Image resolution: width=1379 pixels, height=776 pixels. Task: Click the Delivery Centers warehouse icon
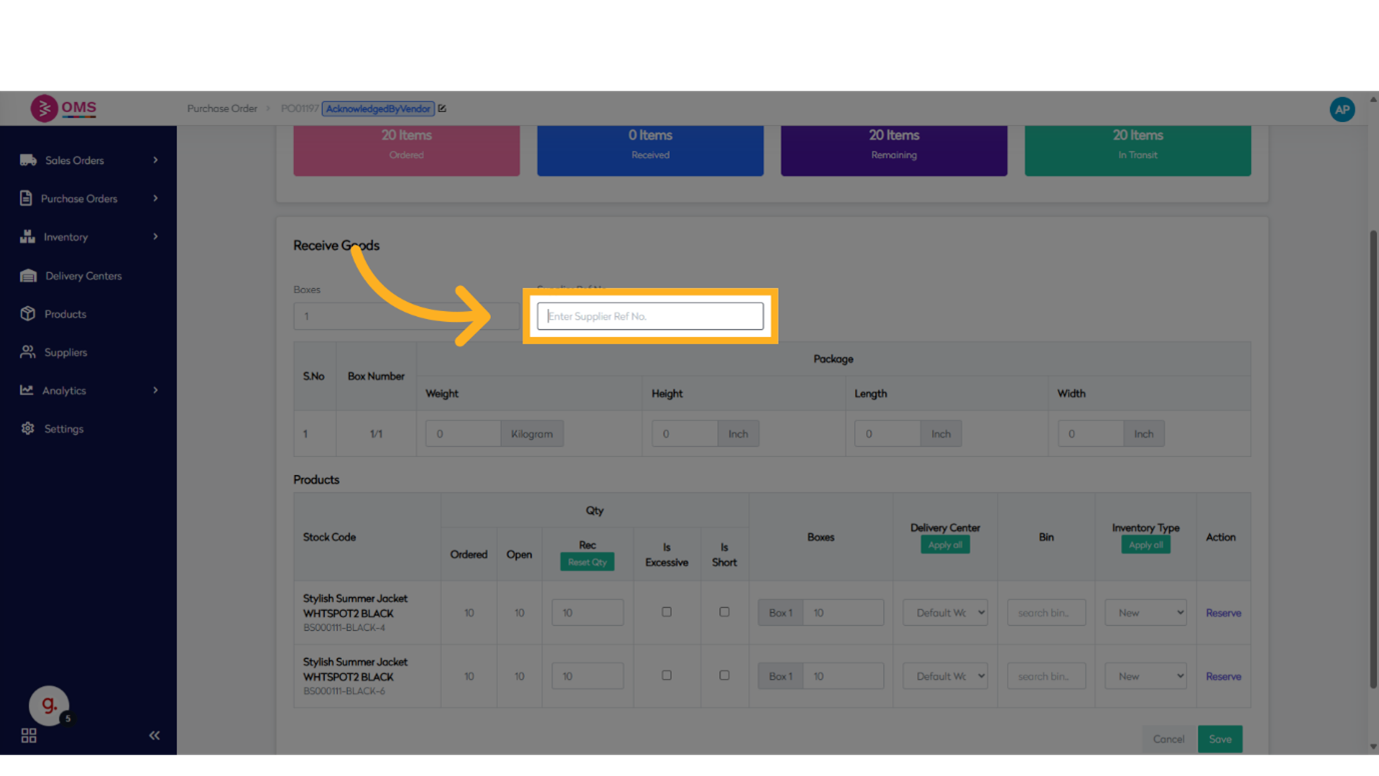click(x=28, y=276)
